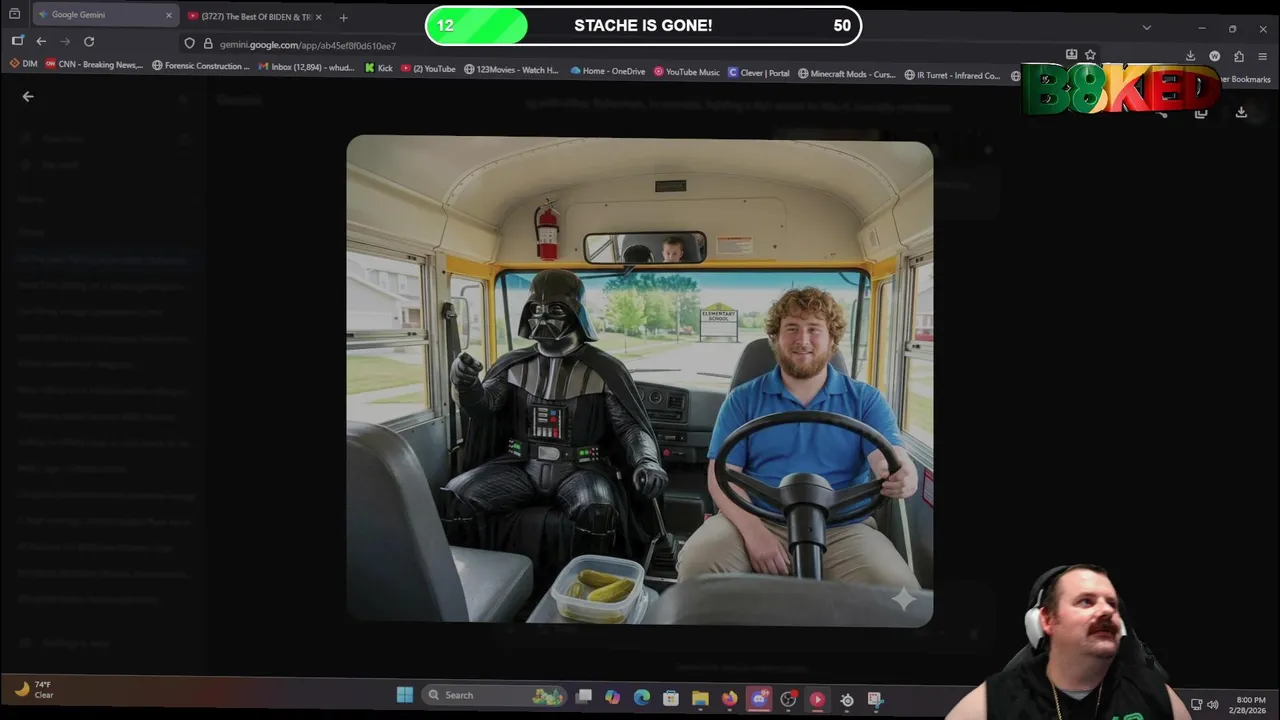The width and height of the screenshot is (1280, 720).
Task: Close The Best Of BIDEN tab
Action: click(318, 17)
